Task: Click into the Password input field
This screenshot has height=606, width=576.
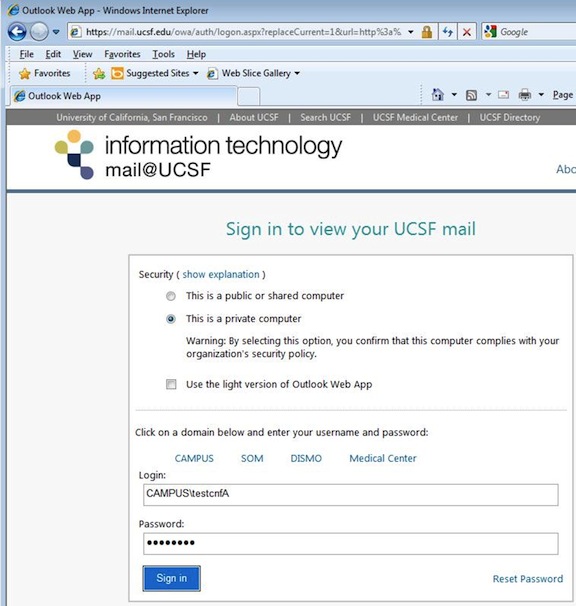Action: [x=351, y=543]
